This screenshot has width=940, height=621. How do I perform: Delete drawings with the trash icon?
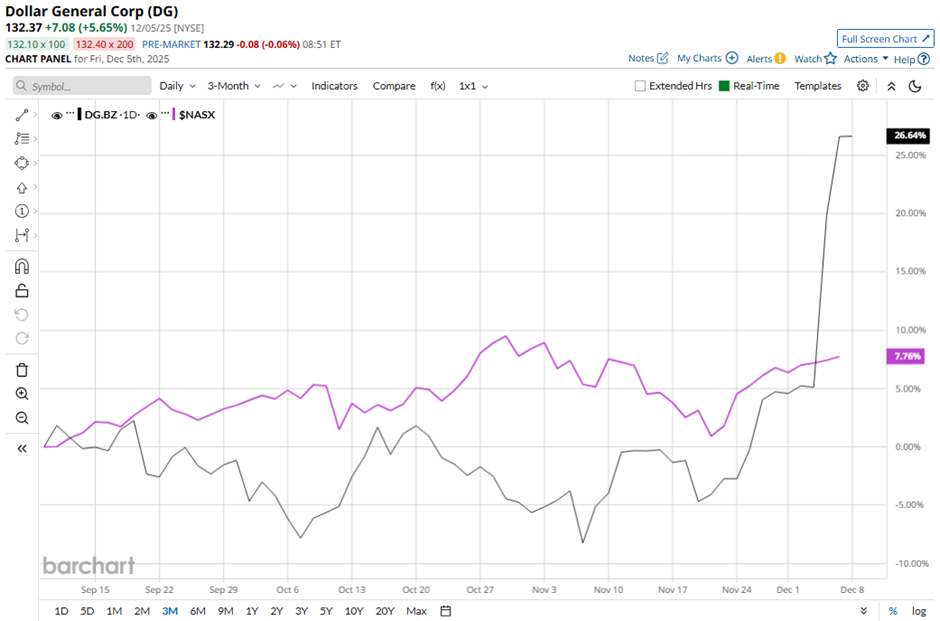[22, 370]
